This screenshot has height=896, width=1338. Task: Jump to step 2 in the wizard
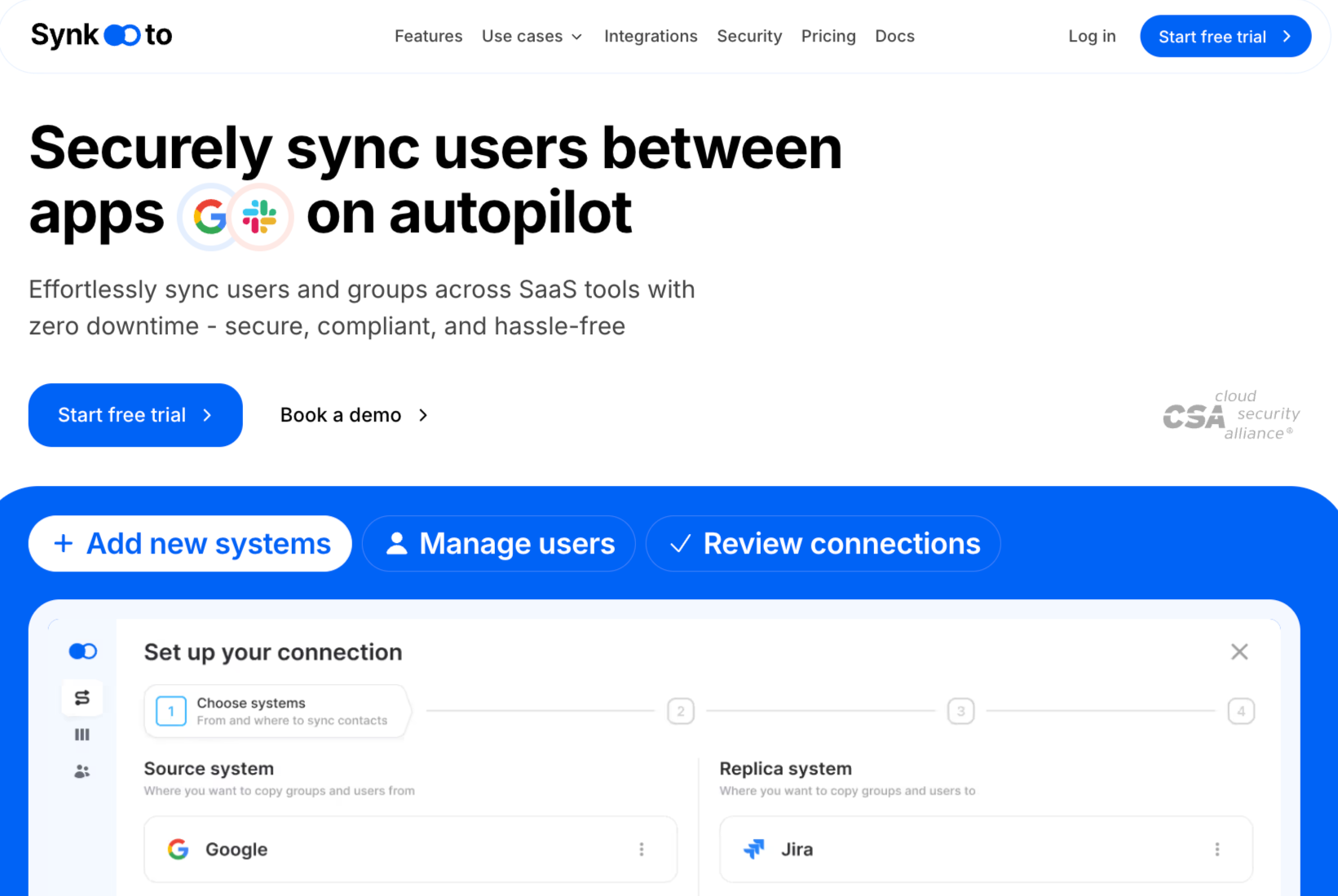point(681,711)
